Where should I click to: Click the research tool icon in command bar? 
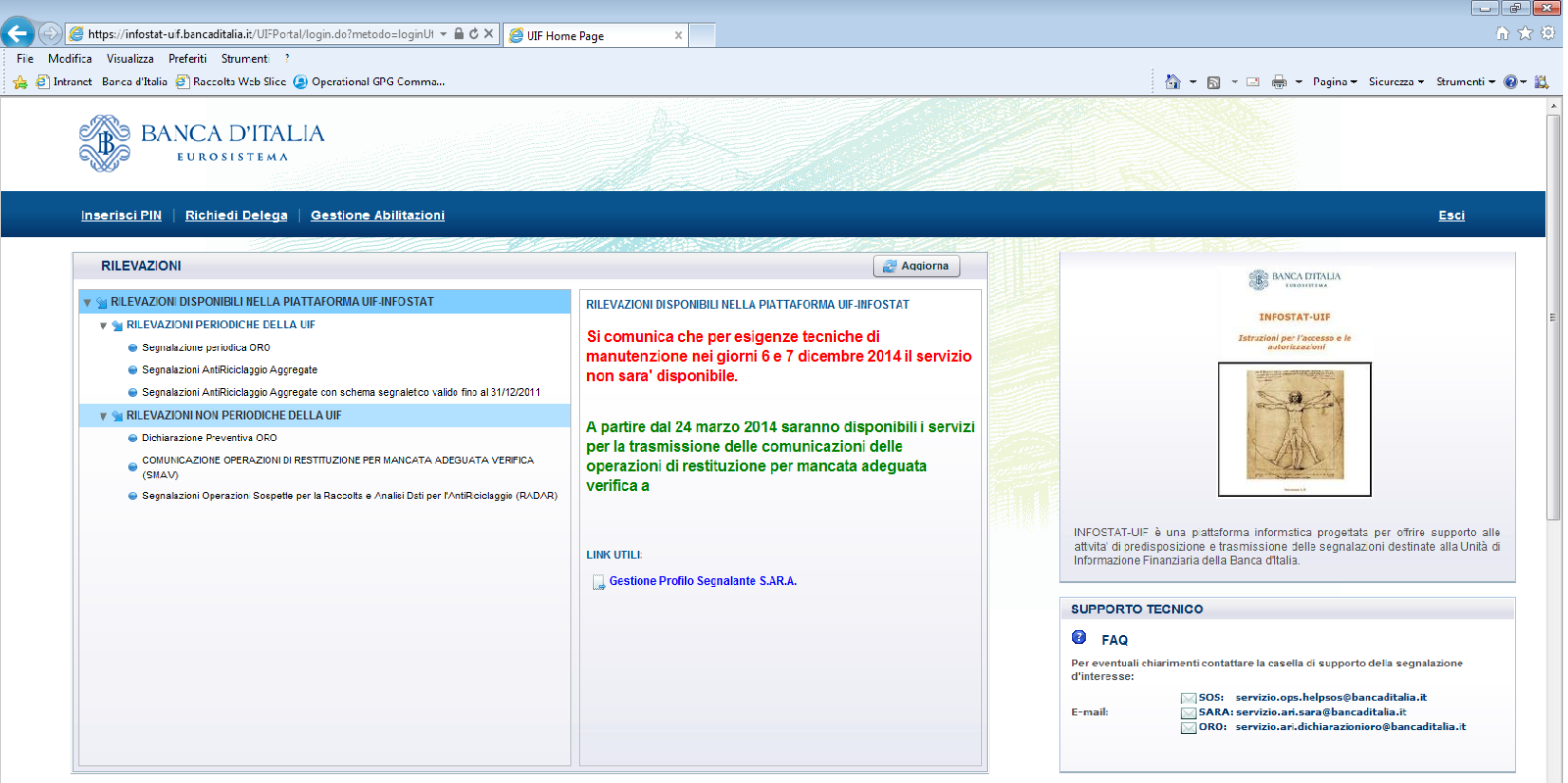click(x=1542, y=82)
